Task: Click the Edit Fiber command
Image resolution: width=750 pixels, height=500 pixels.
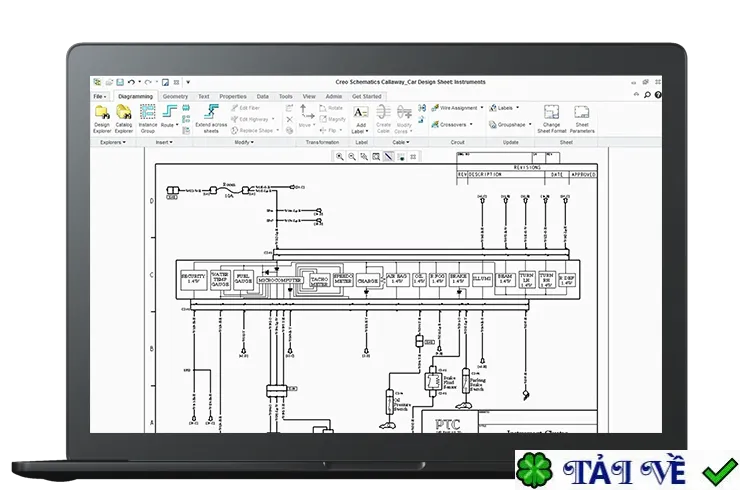Action: tap(245, 108)
